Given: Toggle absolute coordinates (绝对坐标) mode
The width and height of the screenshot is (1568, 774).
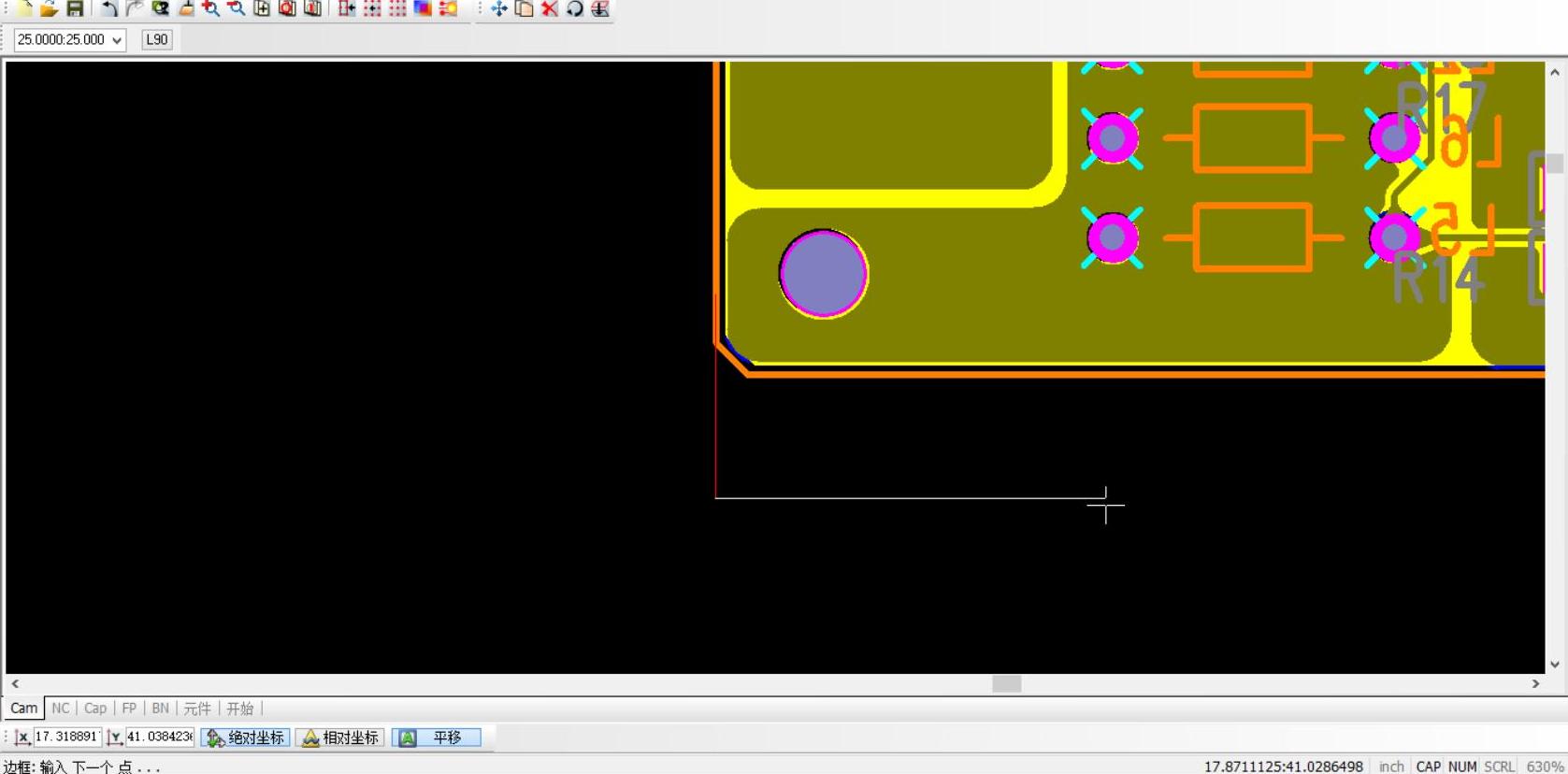Looking at the screenshot, I should 246,738.
